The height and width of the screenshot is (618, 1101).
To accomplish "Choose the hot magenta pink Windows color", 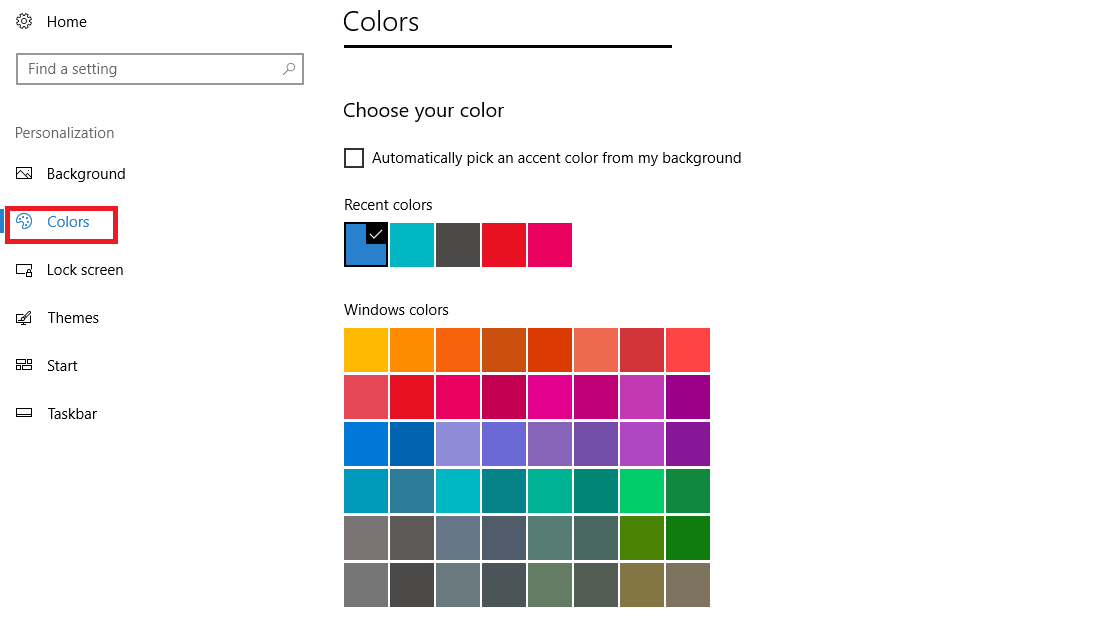I will (x=550, y=397).
